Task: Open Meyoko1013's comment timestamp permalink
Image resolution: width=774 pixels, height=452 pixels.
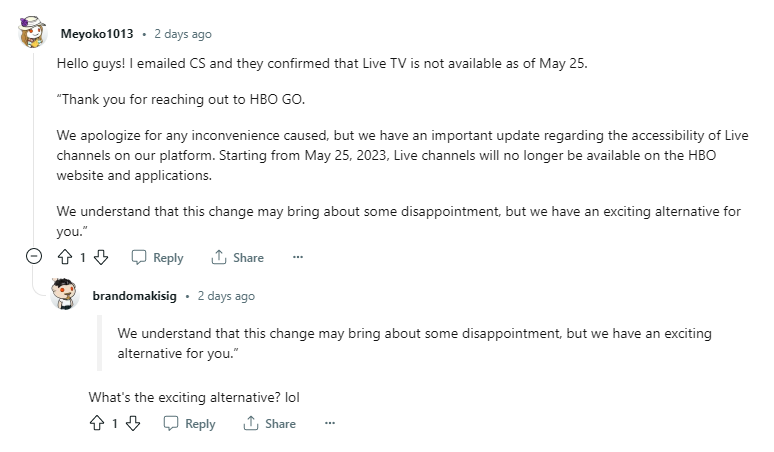Action: click(184, 34)
